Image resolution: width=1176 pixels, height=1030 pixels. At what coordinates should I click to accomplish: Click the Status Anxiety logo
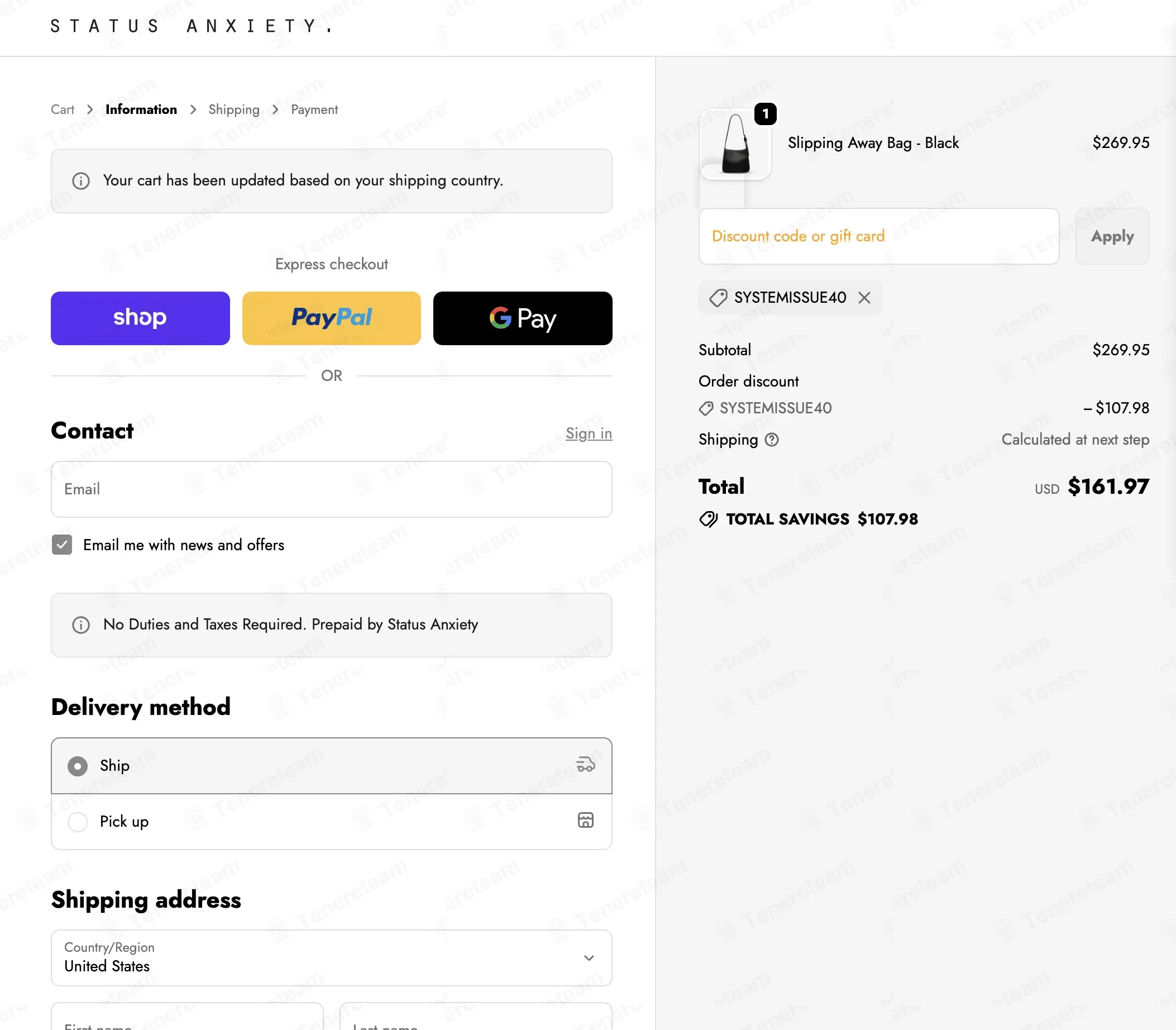click(x=192, y=26)
